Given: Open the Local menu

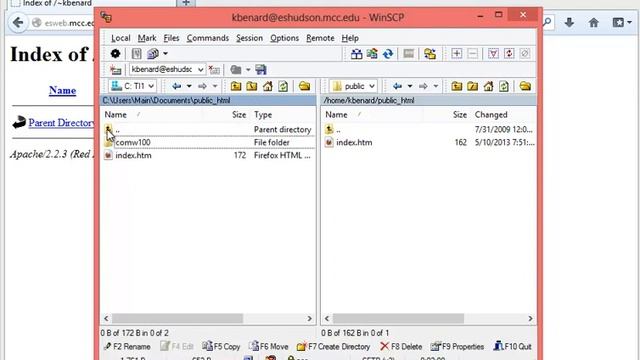Looking at the screenshot, I should pyautogui.click(x=120, y=38).
